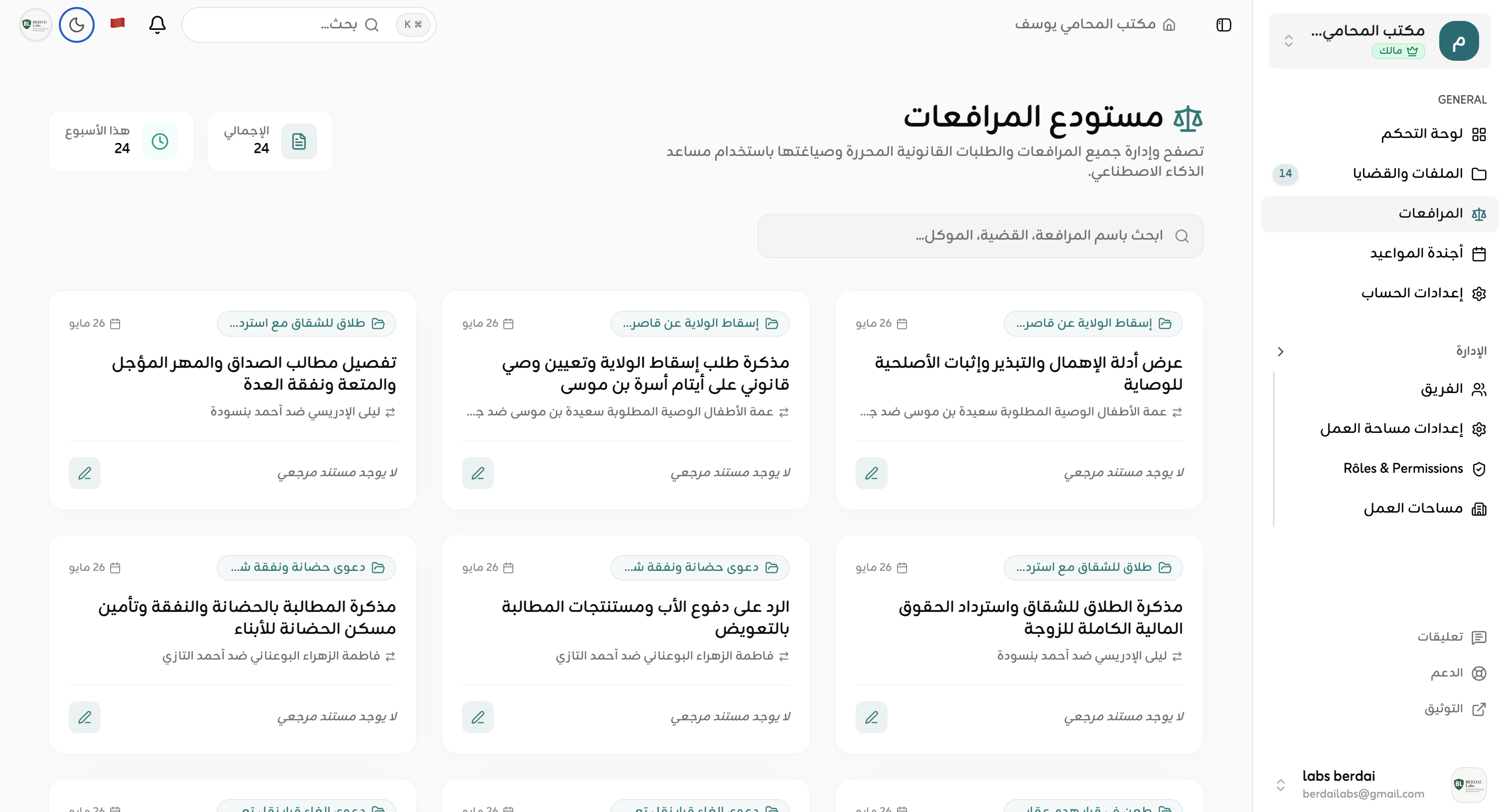
Task: Open case tag on تفصيل مطالب الصداق card
Action: [306, 323]
